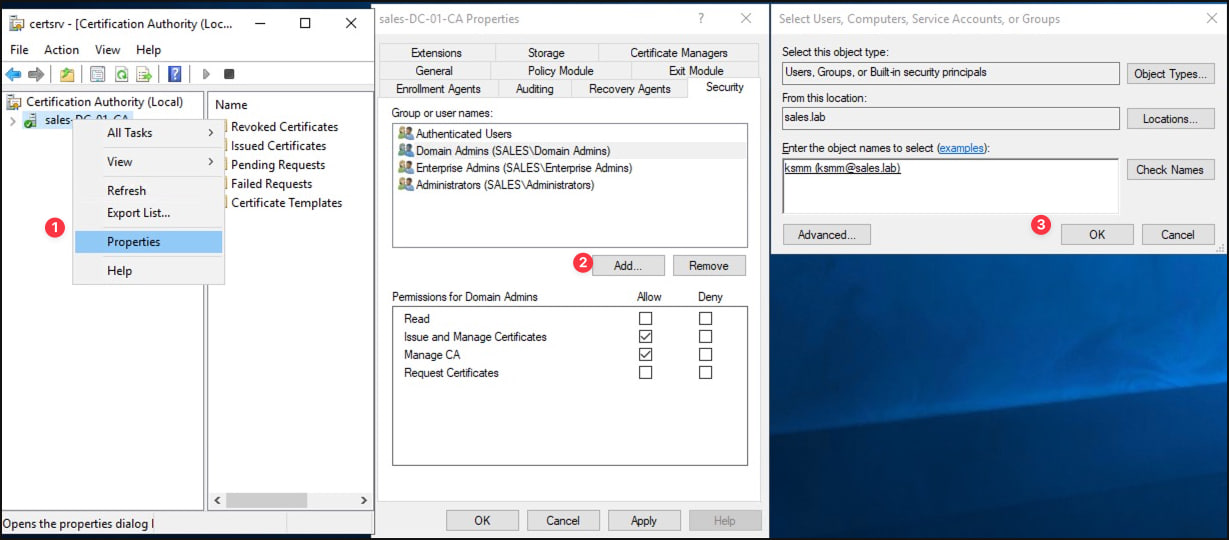Switch to the Certificate Managers tab
The height and width of the screenshot is (540, 1229).
click(679, 53)
